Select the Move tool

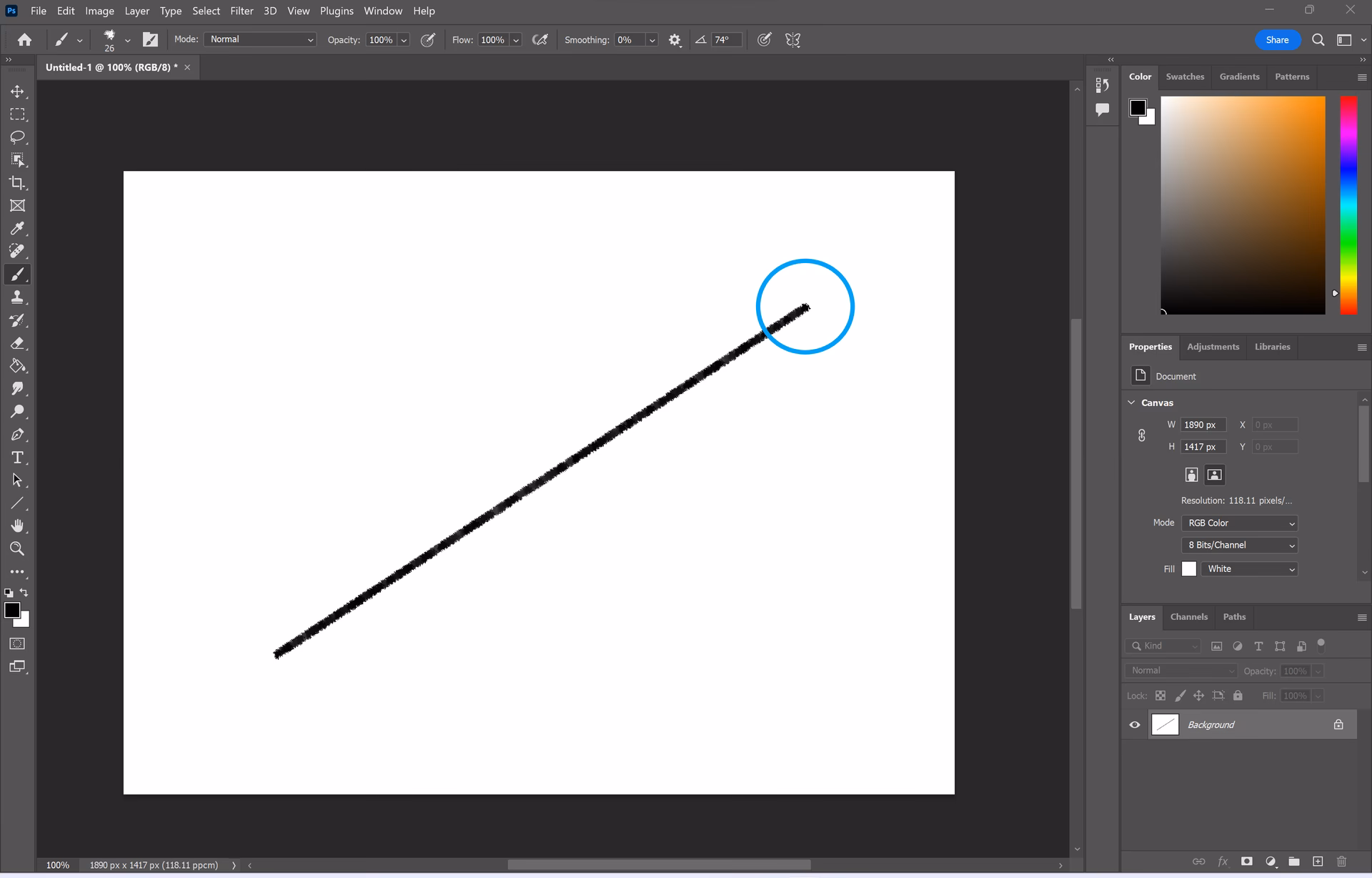tap(18, 91)
